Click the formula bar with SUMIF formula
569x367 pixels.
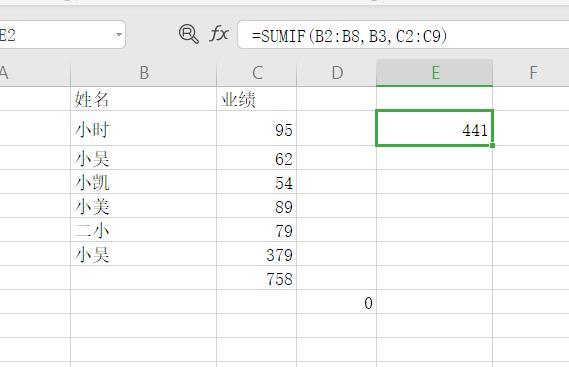click(x=403, y=35)
